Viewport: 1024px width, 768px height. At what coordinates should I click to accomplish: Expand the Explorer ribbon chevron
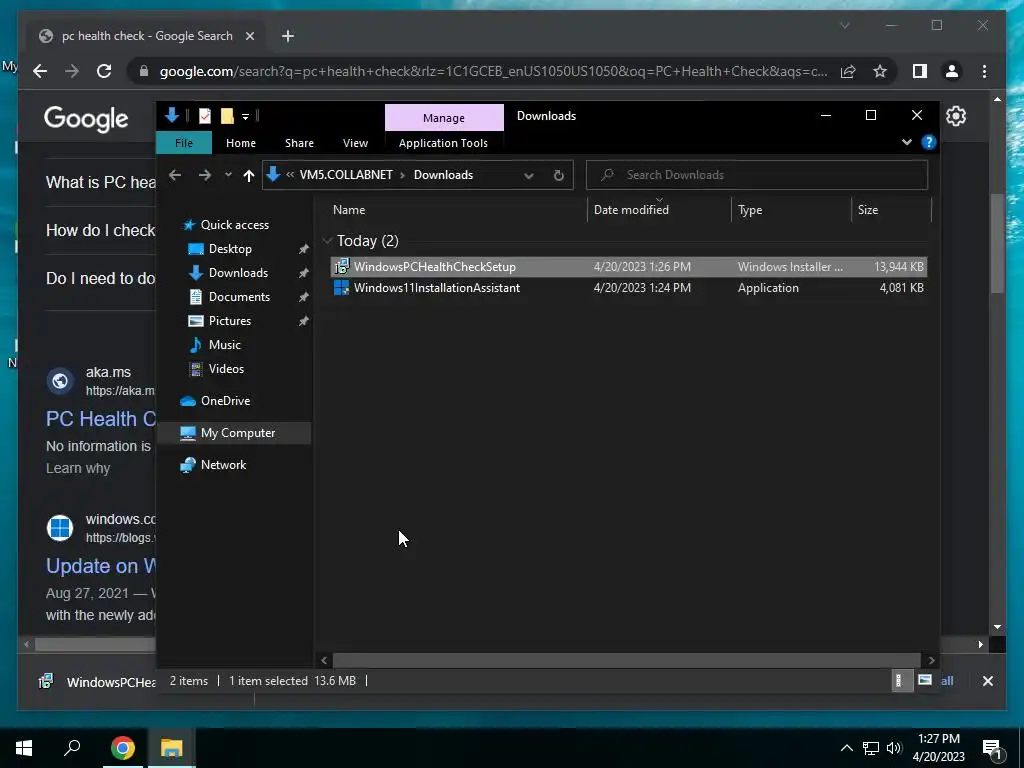(906, 142)
